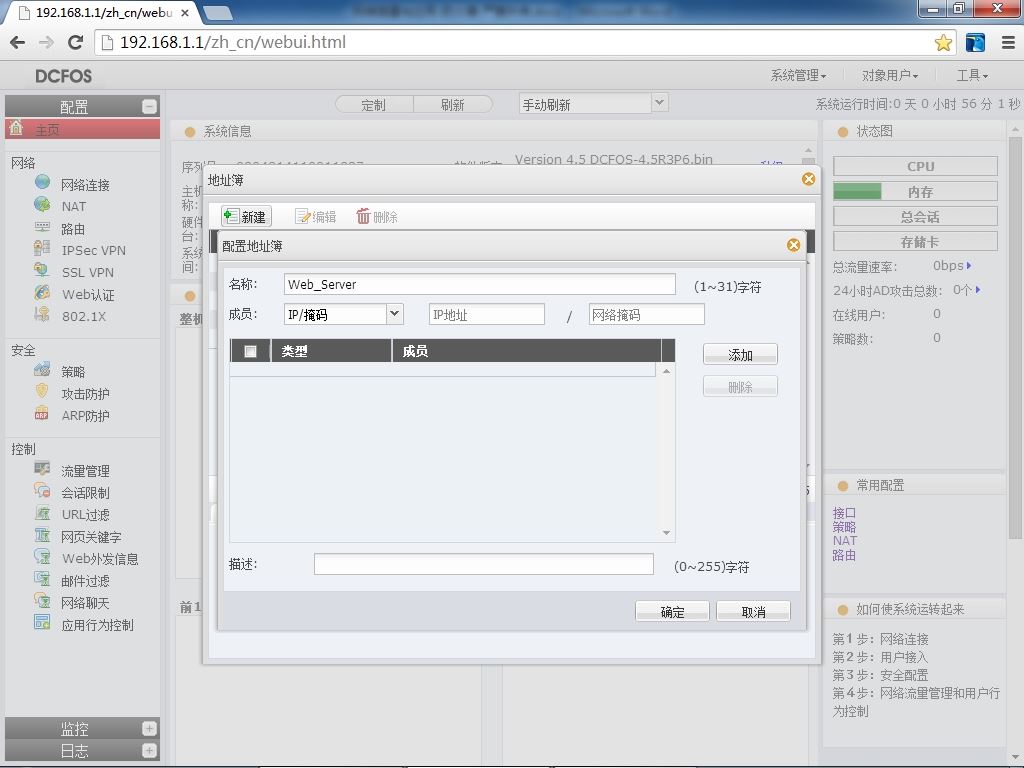Expand the 监控 sidebar section

[149, 728]
